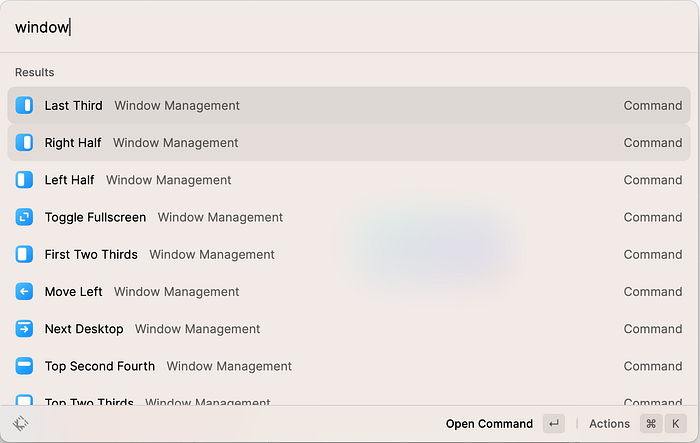Viewport: 700px width, 443px height.
Task: Click the Last Third window icon
Action: 24,105
